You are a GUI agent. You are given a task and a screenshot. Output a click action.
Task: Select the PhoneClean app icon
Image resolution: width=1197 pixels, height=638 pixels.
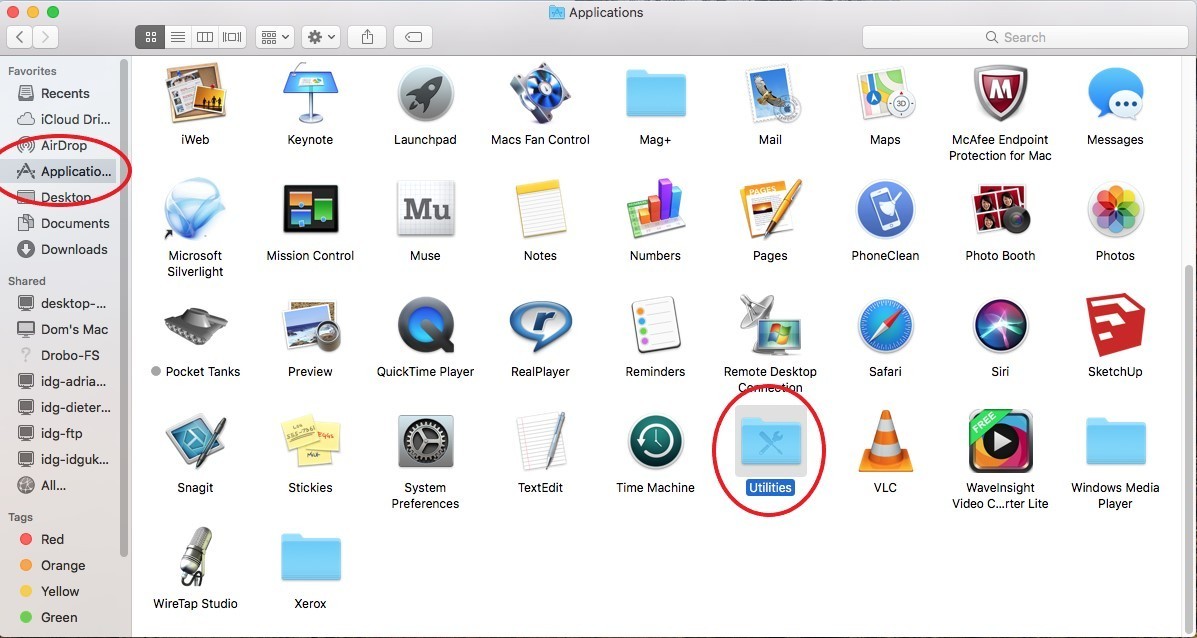click(885, 208)
